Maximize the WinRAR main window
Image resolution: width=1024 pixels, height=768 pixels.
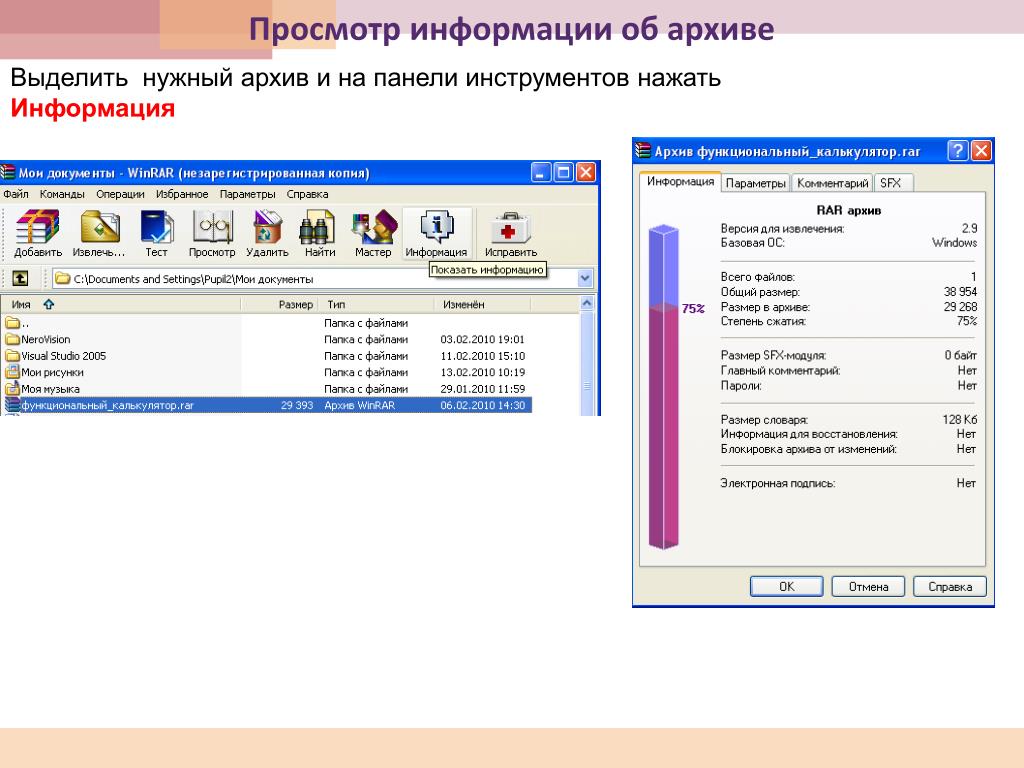click(x=563, y=172)
